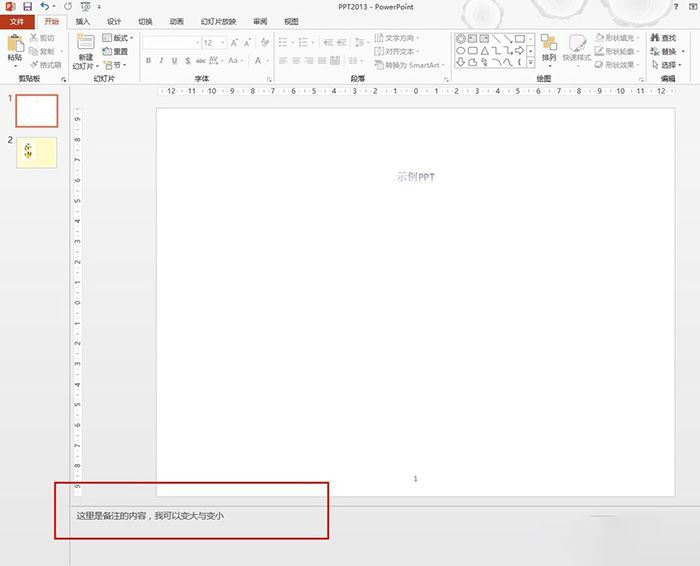The image size is (700, 566).
Task: Click the Increase Indent icon
Action: point(342,42)
